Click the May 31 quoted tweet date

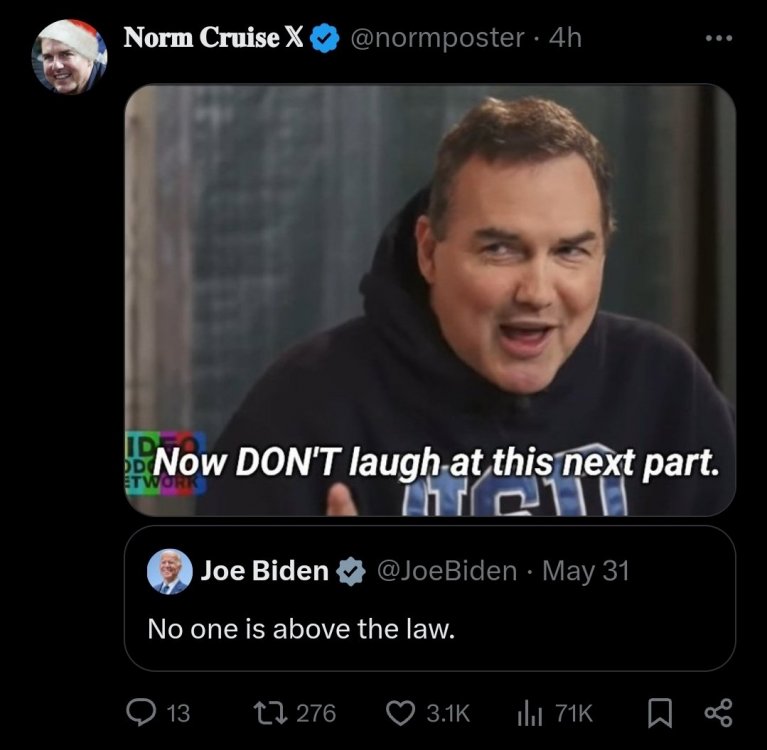[x=585, y=571]
